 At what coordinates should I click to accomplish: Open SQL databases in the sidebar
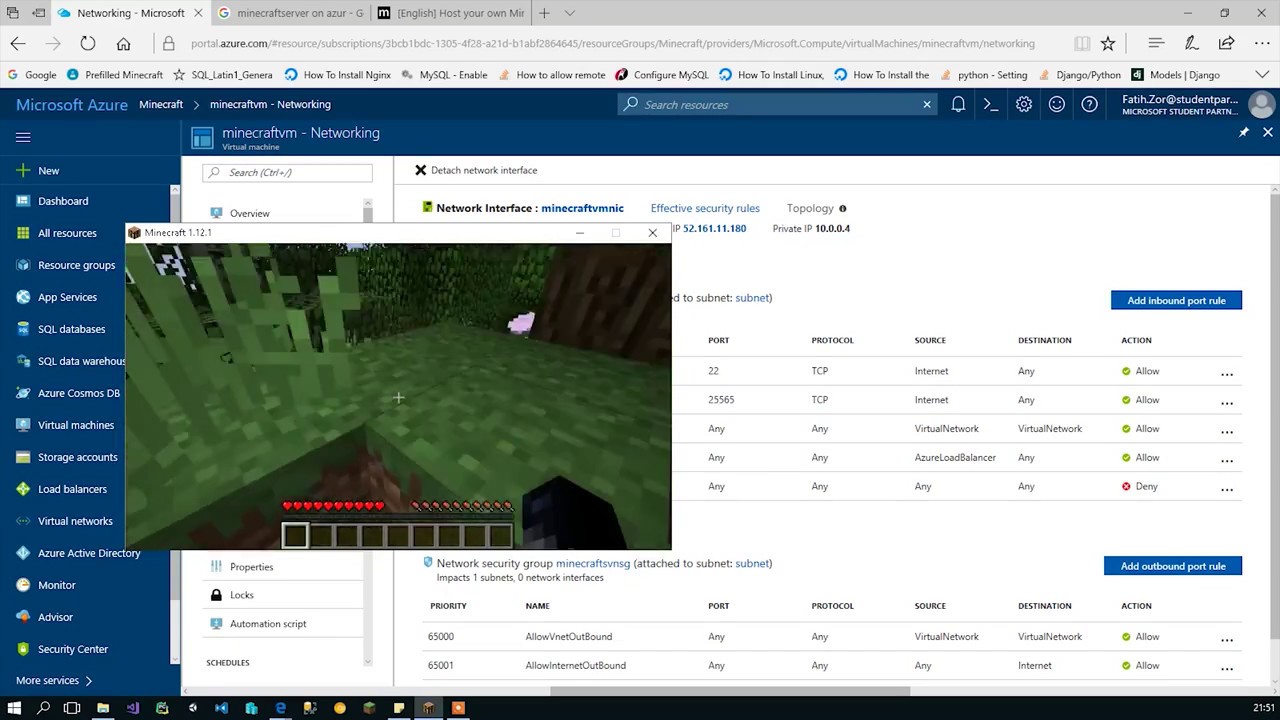tap(71, 329)
